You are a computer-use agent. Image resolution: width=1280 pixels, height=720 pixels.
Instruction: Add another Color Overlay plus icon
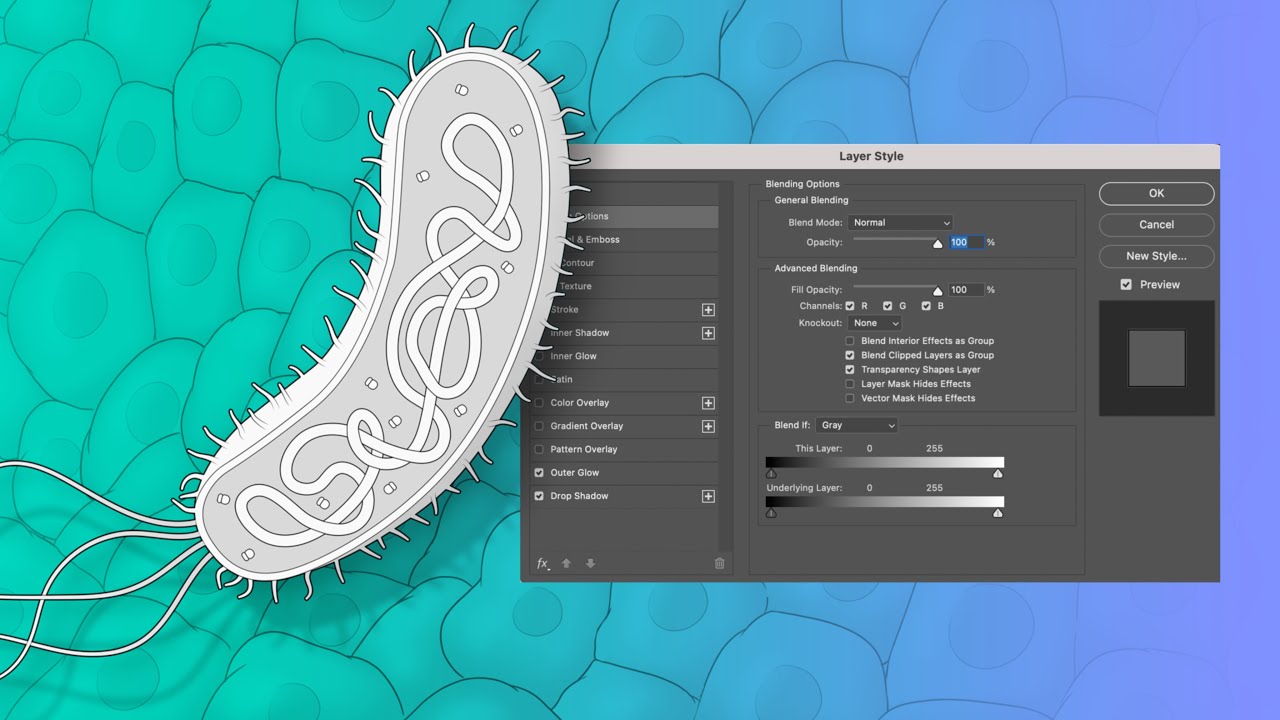tap(708, 403)
